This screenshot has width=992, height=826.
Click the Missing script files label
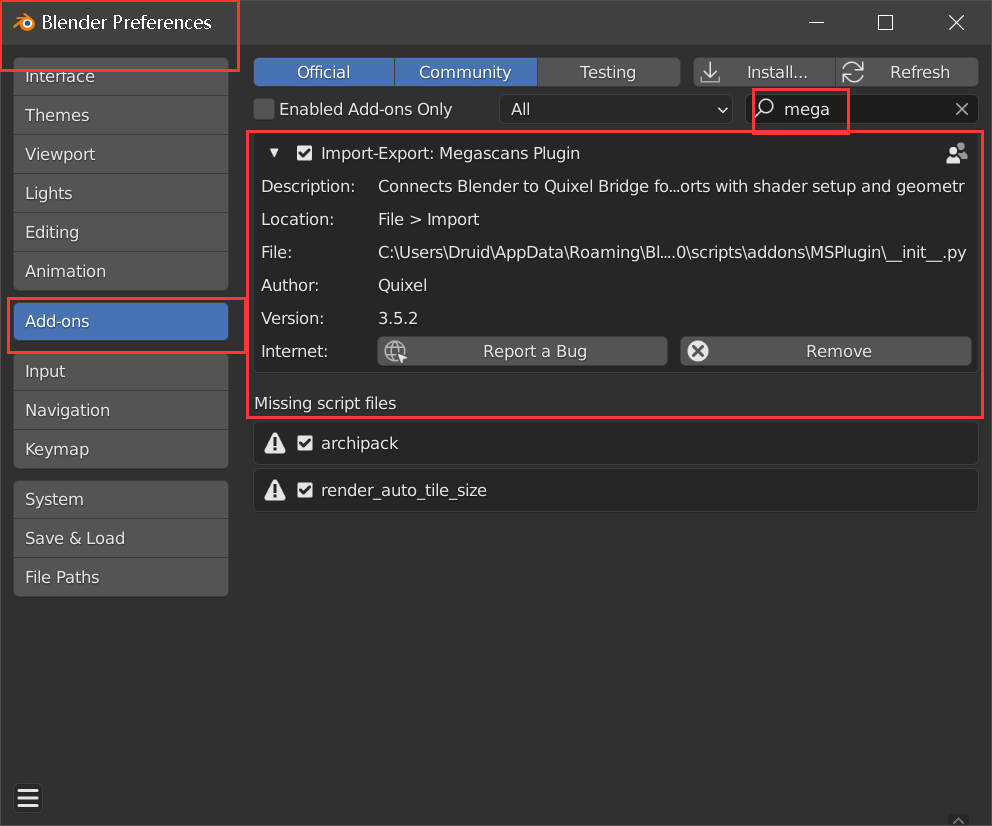[x=325, y=404]
